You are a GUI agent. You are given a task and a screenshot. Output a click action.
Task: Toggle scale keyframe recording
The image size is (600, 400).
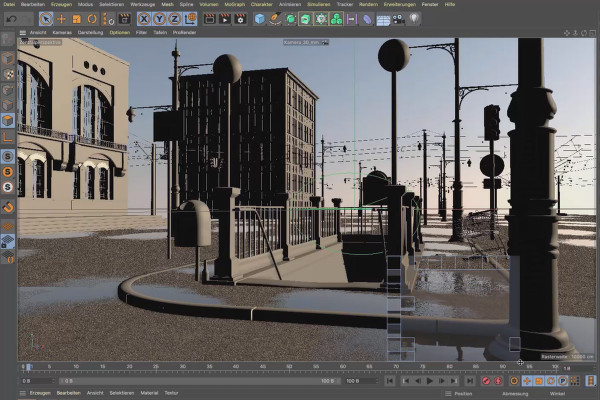pyautogui.click(x=539, y=381)
